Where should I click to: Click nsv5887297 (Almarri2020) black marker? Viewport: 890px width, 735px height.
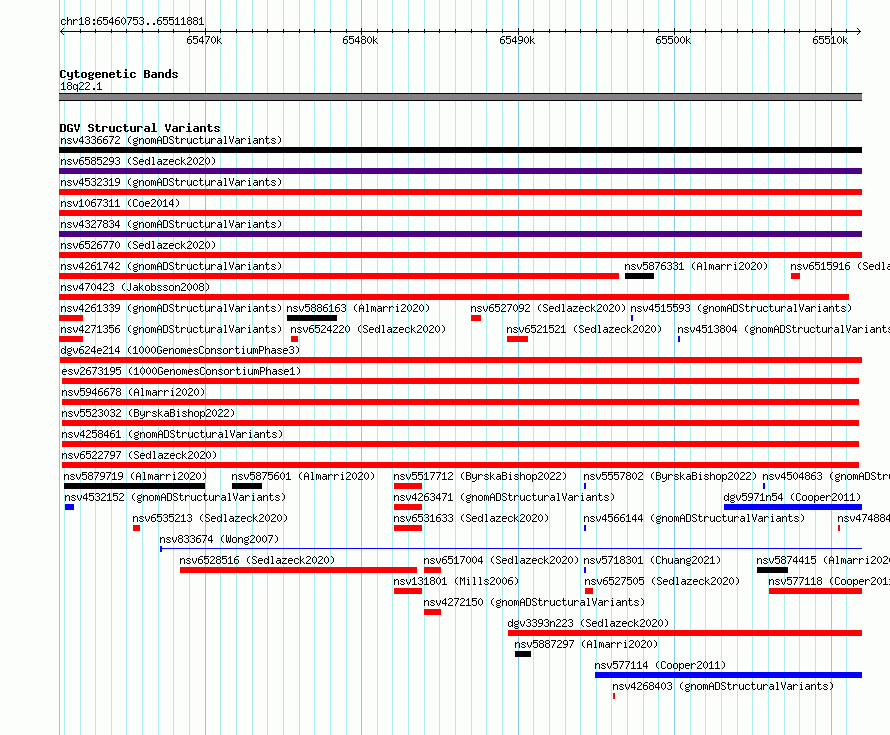pyautogui.click(x=523, y=654)
